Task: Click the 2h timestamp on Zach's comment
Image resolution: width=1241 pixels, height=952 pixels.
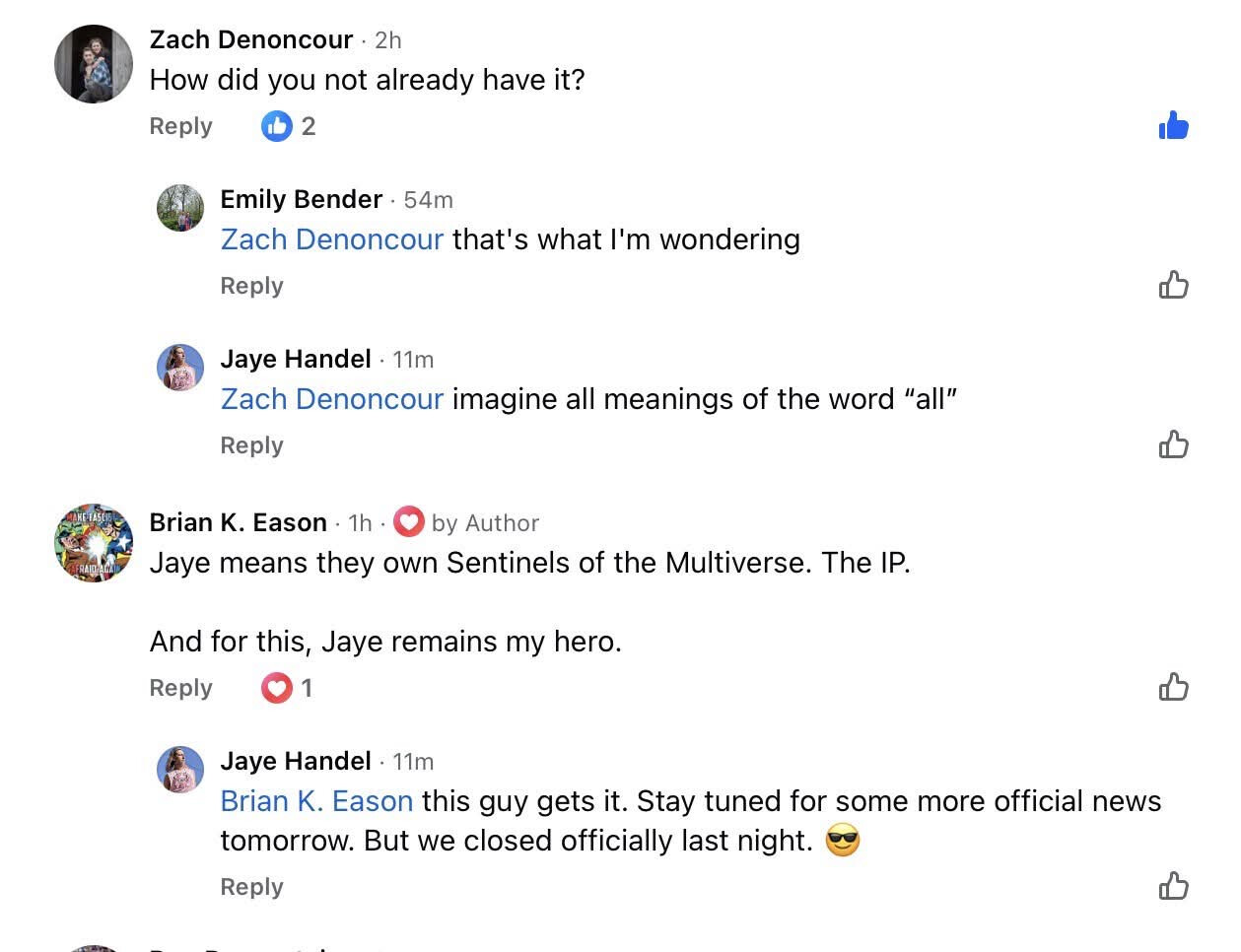Action: tap(388, 40)
